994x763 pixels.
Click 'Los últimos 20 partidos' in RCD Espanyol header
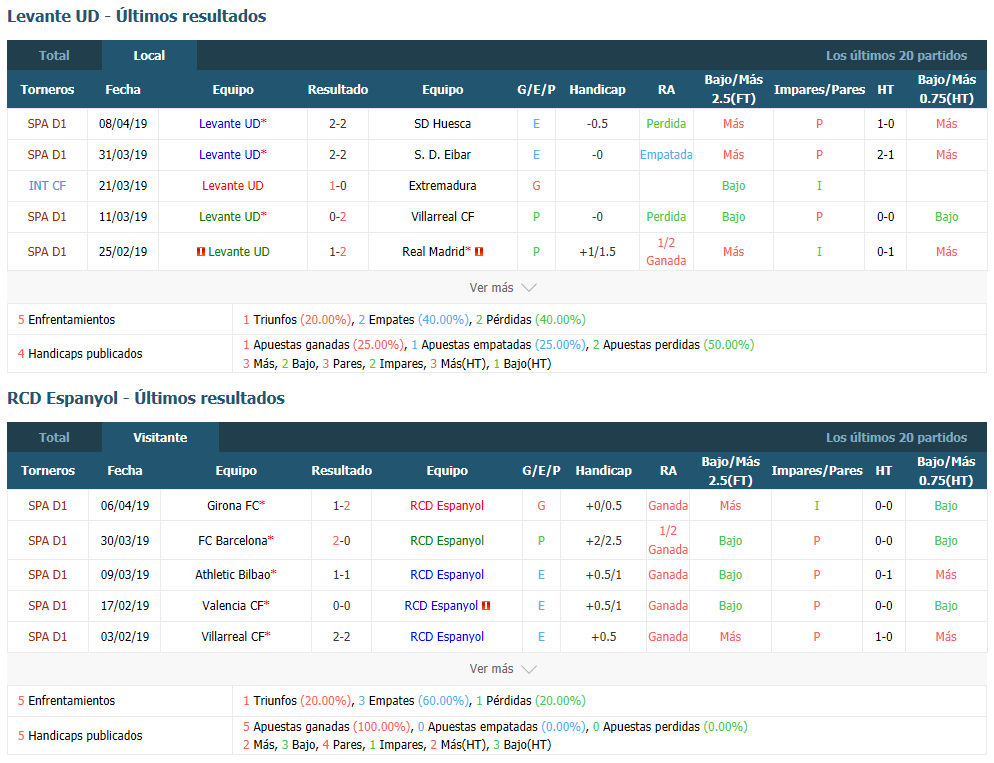pos(896,437)
